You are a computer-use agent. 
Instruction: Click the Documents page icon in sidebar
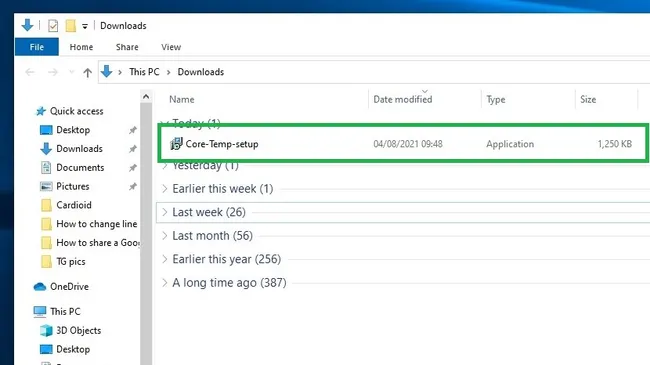pyautogui.click(x=46, y=168)
